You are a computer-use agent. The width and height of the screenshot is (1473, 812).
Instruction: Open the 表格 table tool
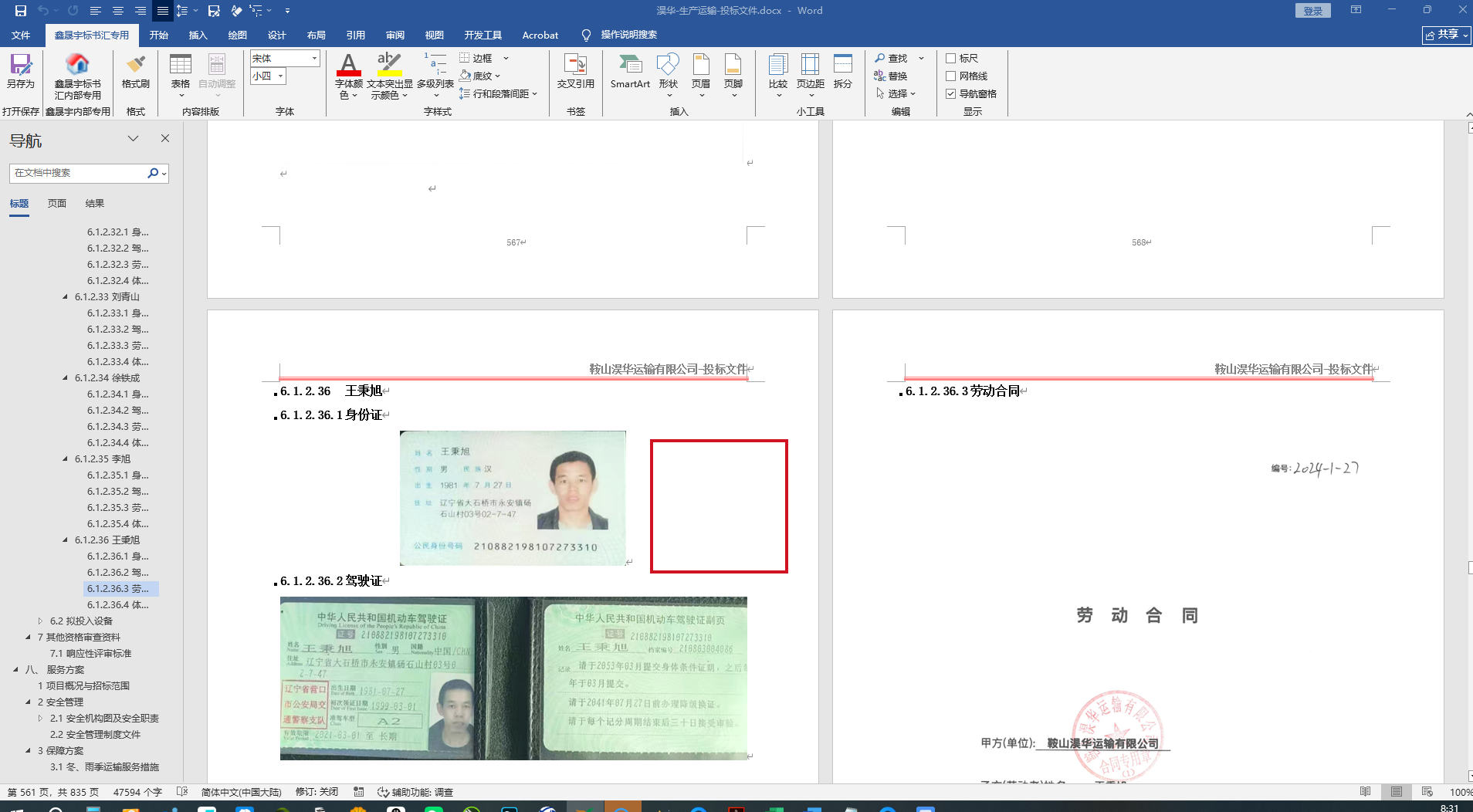181,76
